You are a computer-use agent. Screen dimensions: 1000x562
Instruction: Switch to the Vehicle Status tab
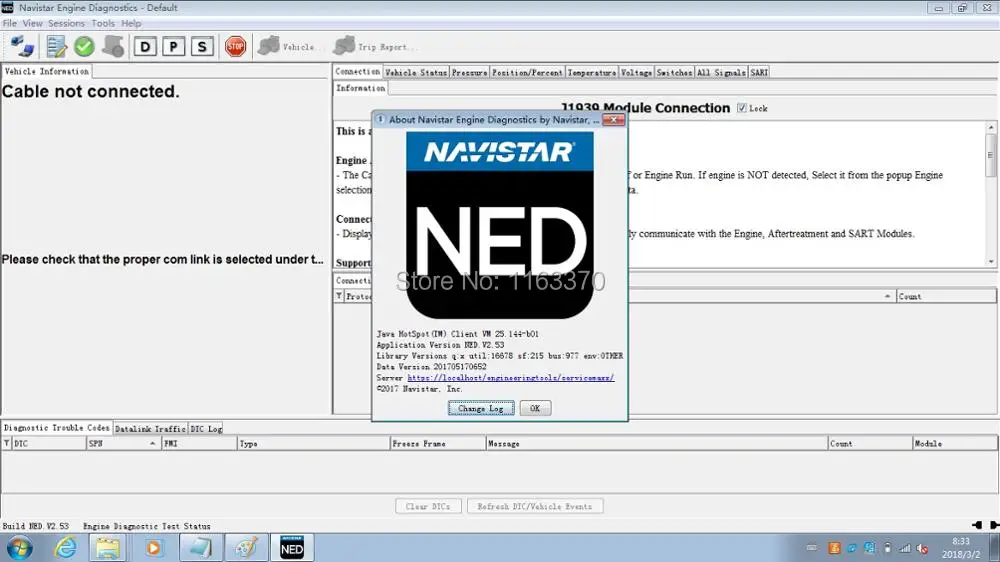[x=416, y=73]
